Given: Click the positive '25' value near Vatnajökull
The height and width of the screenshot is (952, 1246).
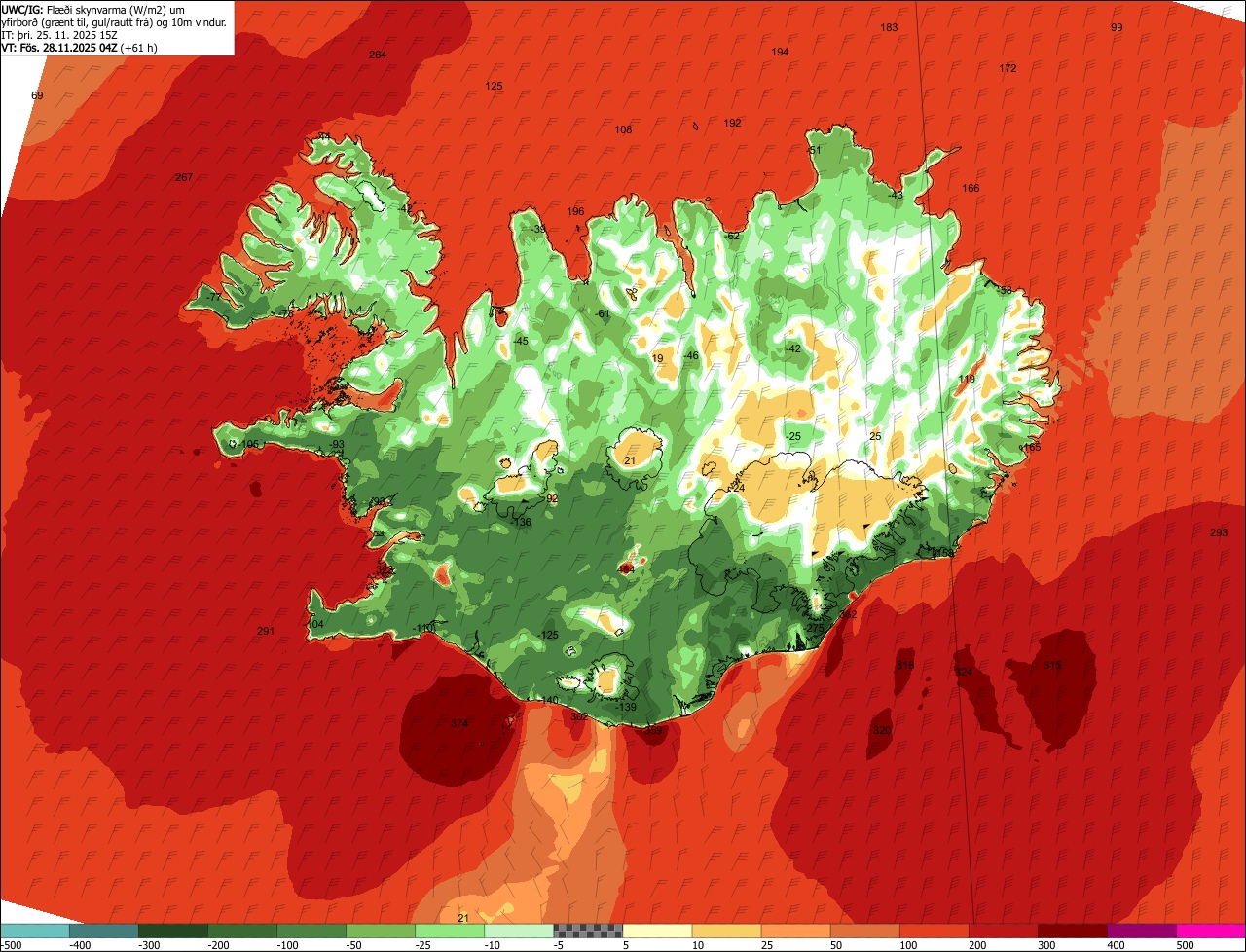Looking at the screenshot, I should pyautogui.click(x=875, y=436).
